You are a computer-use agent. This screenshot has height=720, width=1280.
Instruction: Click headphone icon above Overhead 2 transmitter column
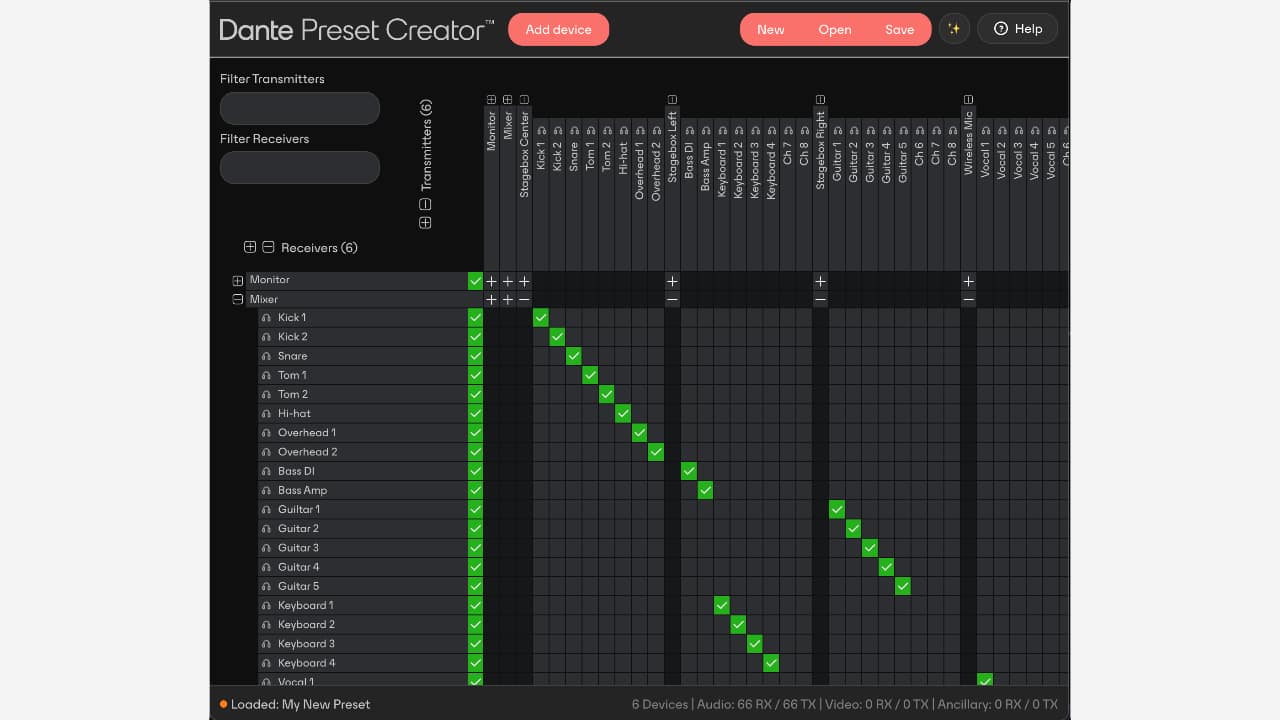coord(656,131)
